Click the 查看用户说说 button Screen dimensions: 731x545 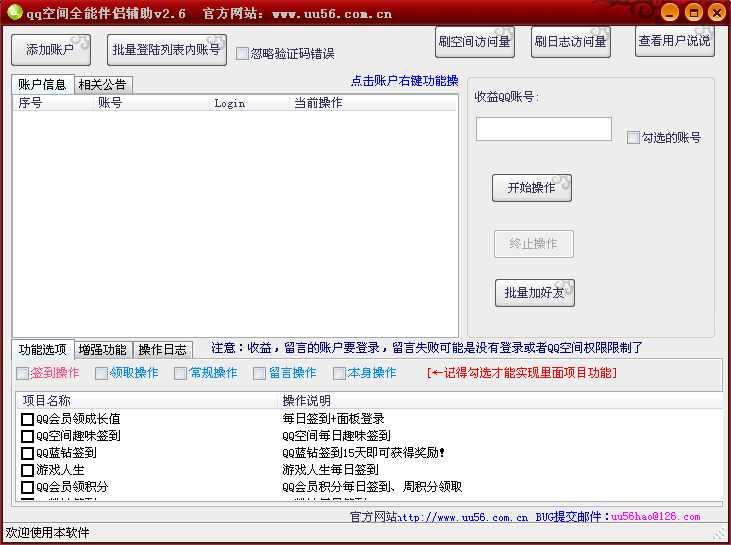click(x=675, y=41)
